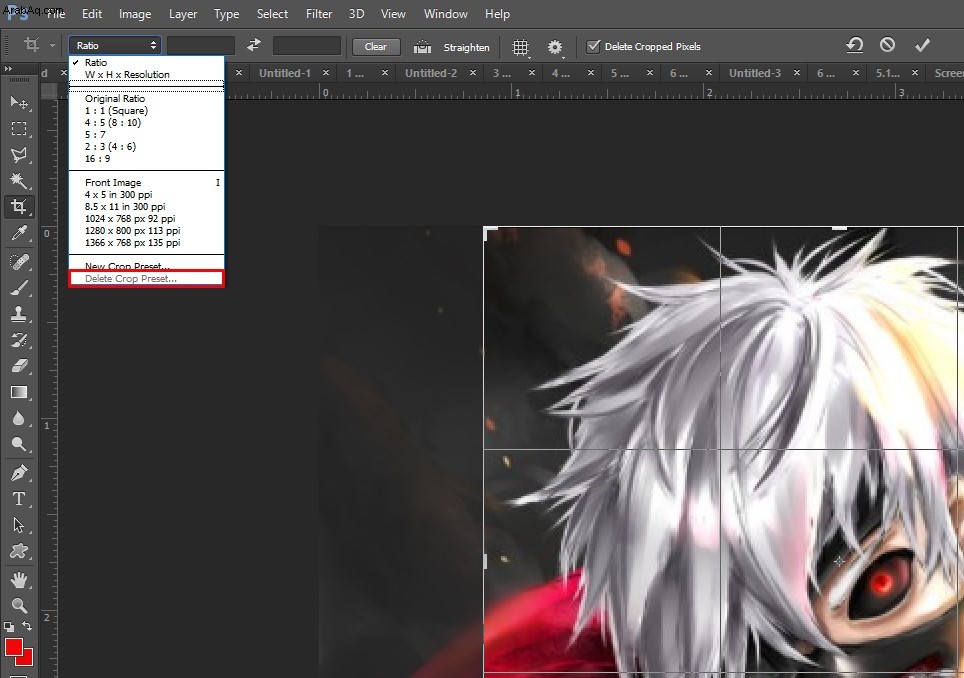Click the crop height input field
This screenshot has height=678, width=964.
[307, 45]
